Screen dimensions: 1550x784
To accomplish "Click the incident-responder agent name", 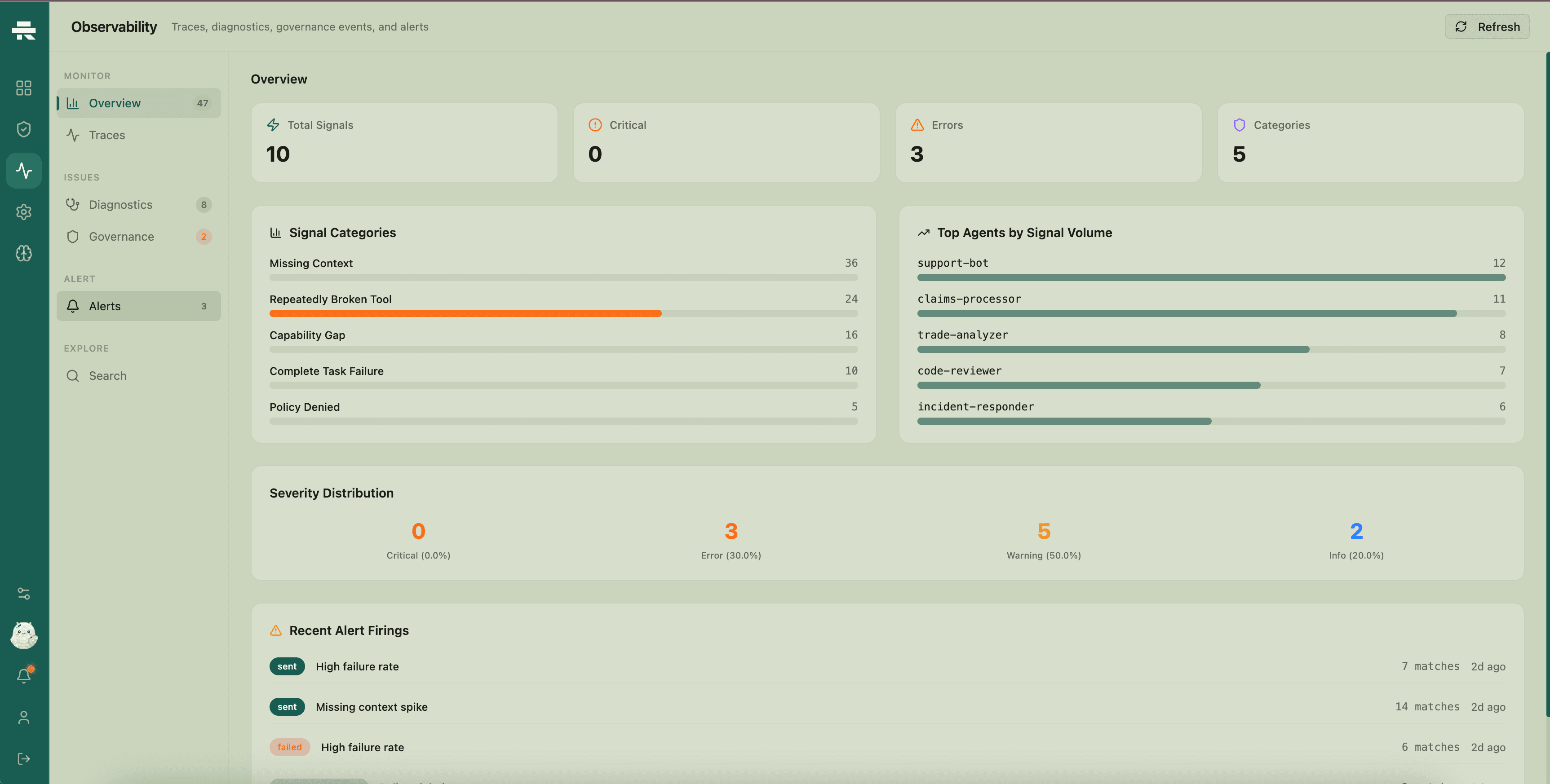I will [x=975, y=407].
